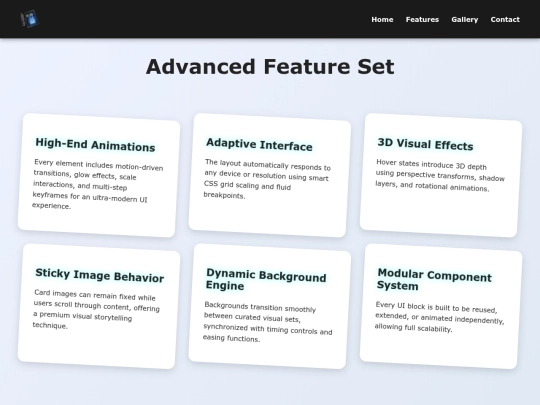Image resolution: width=540 pixels, height=405 pixels.
Task: Go to the Features nav link
Action: click(x=422, y=20)
